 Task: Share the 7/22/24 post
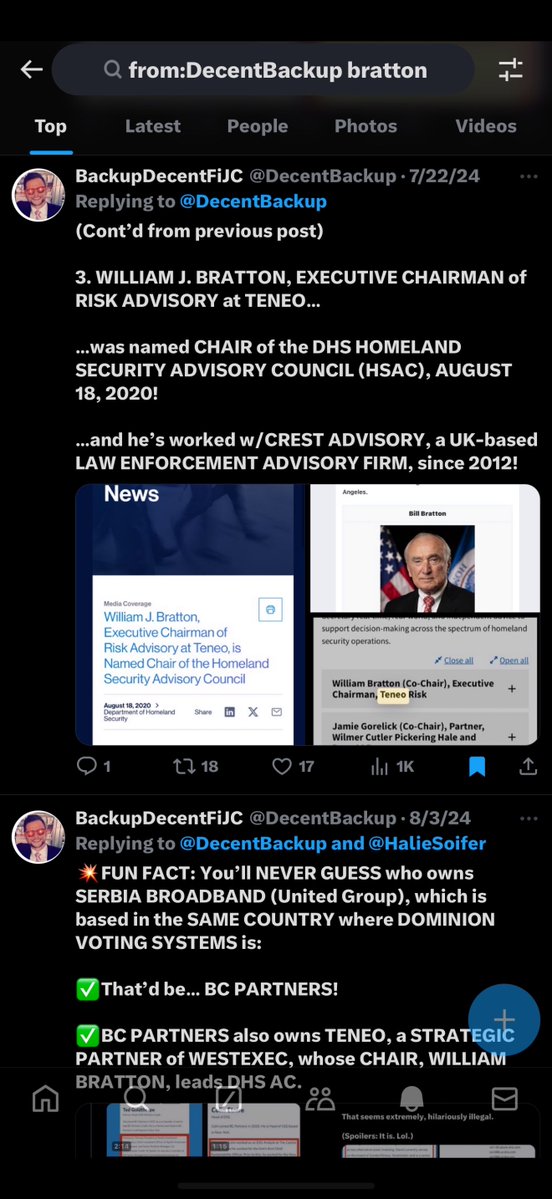528,765
